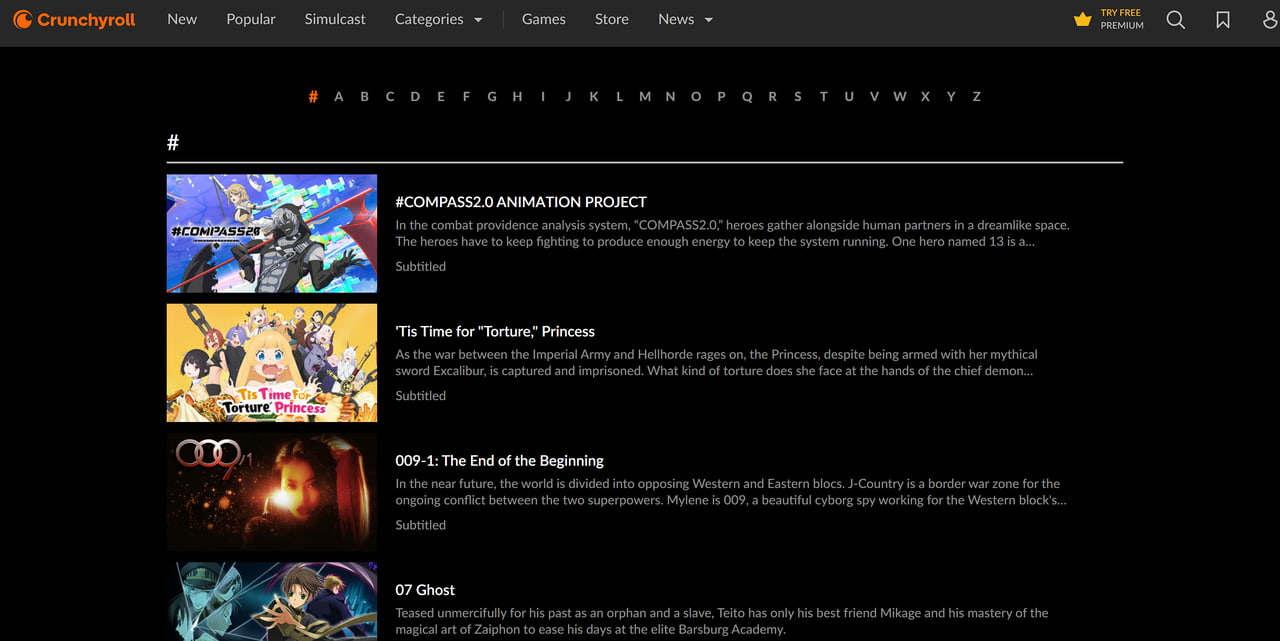Jump to letter Q in index

(747, 96)
